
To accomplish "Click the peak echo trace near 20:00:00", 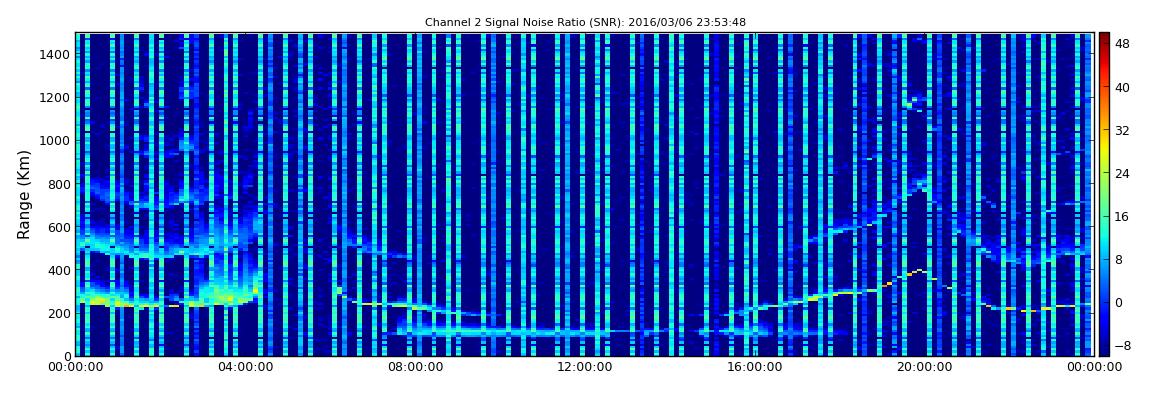I will pos(919,271).
